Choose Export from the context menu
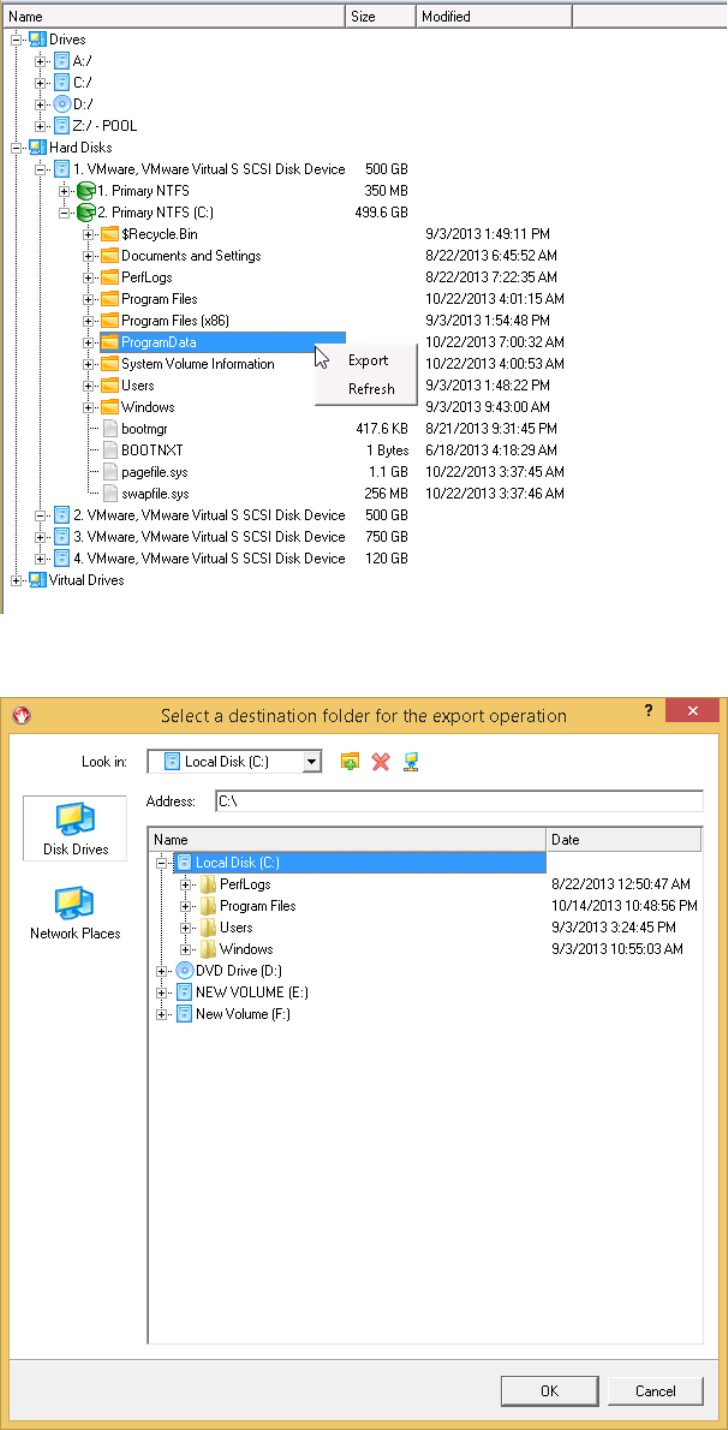Screen dimensions: 728x1430 (368, 361)
